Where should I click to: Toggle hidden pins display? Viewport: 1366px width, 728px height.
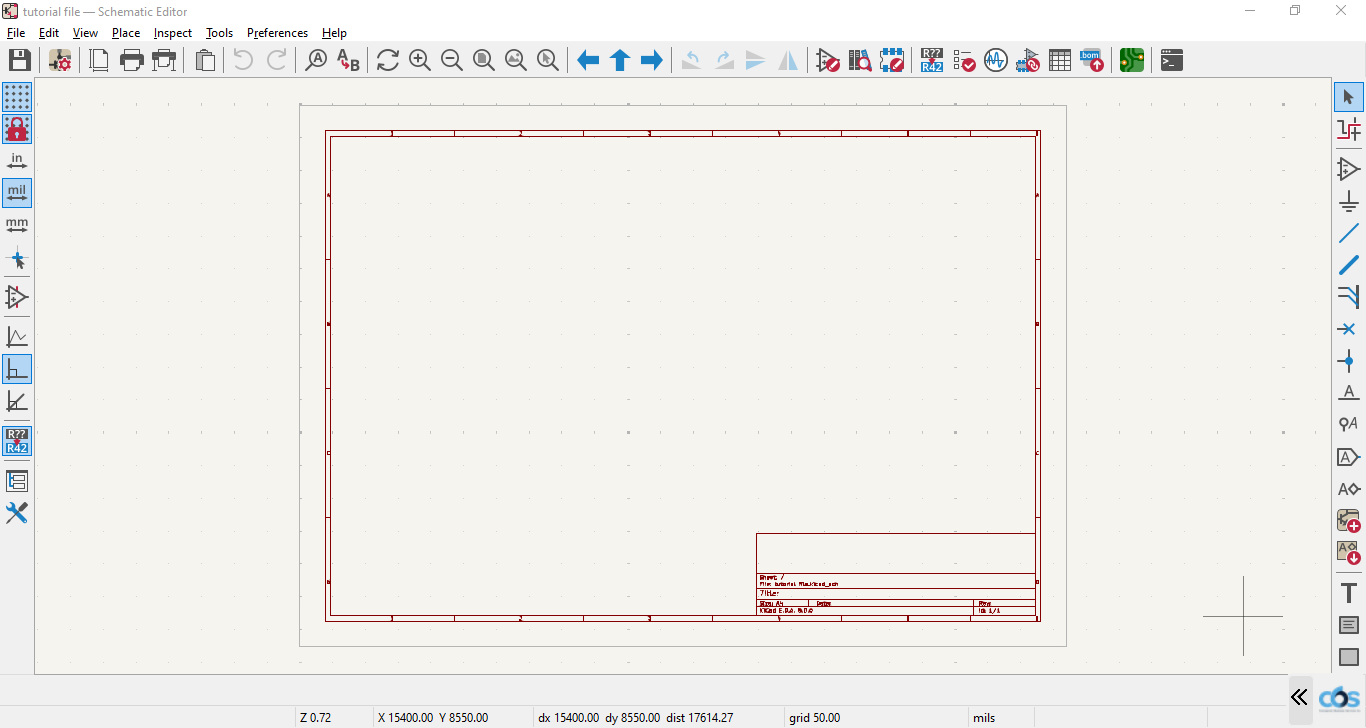pyautogui.click(x=17, y=297)
